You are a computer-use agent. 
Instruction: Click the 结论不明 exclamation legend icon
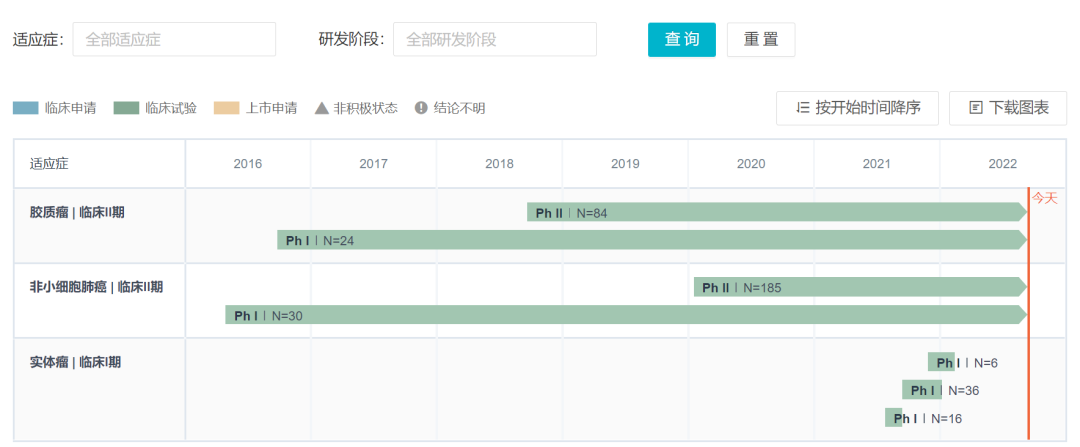click(x=421, y=108)
